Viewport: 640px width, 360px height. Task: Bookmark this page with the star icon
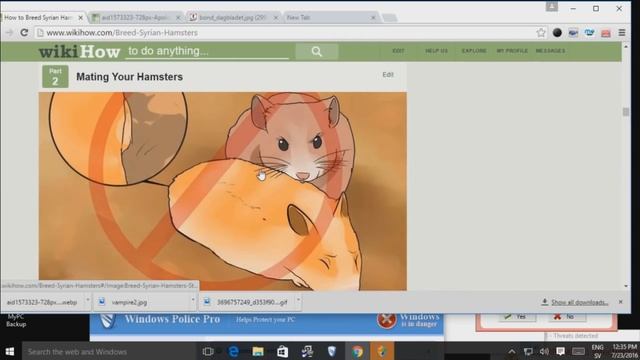pyautogui.click(x=541, y=33)
